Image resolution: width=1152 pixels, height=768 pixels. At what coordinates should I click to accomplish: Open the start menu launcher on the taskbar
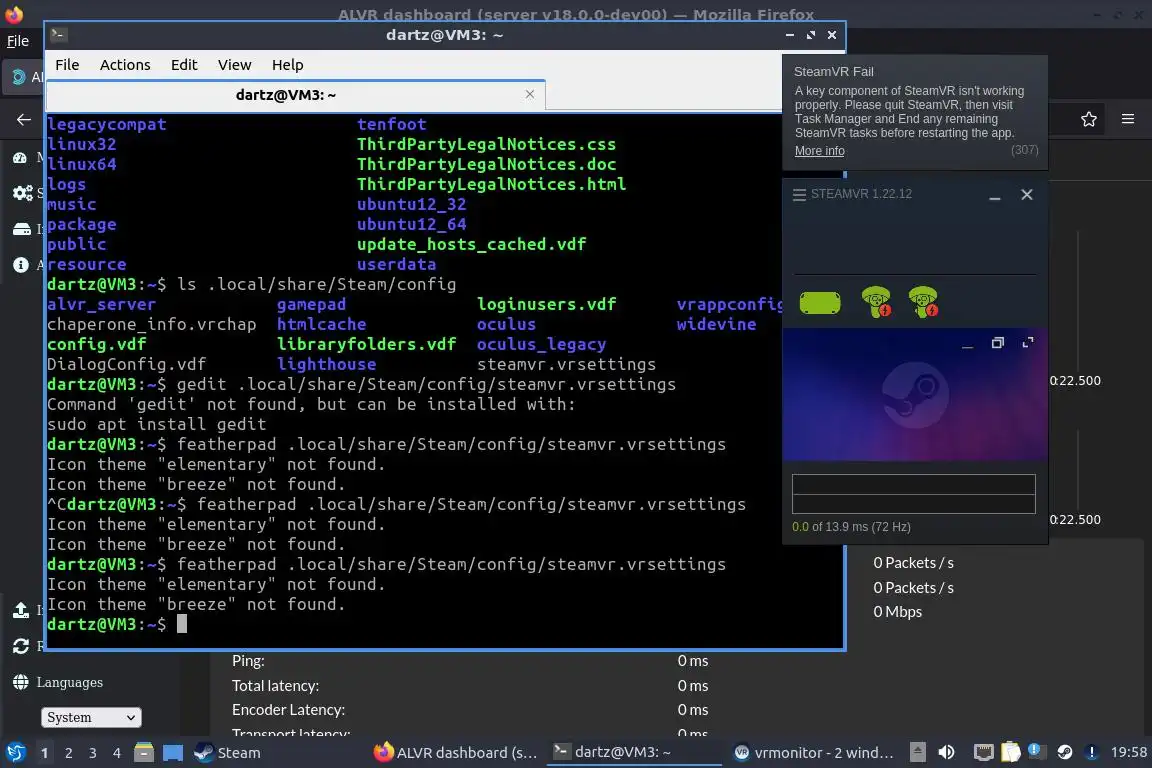[x=15, y=753]
